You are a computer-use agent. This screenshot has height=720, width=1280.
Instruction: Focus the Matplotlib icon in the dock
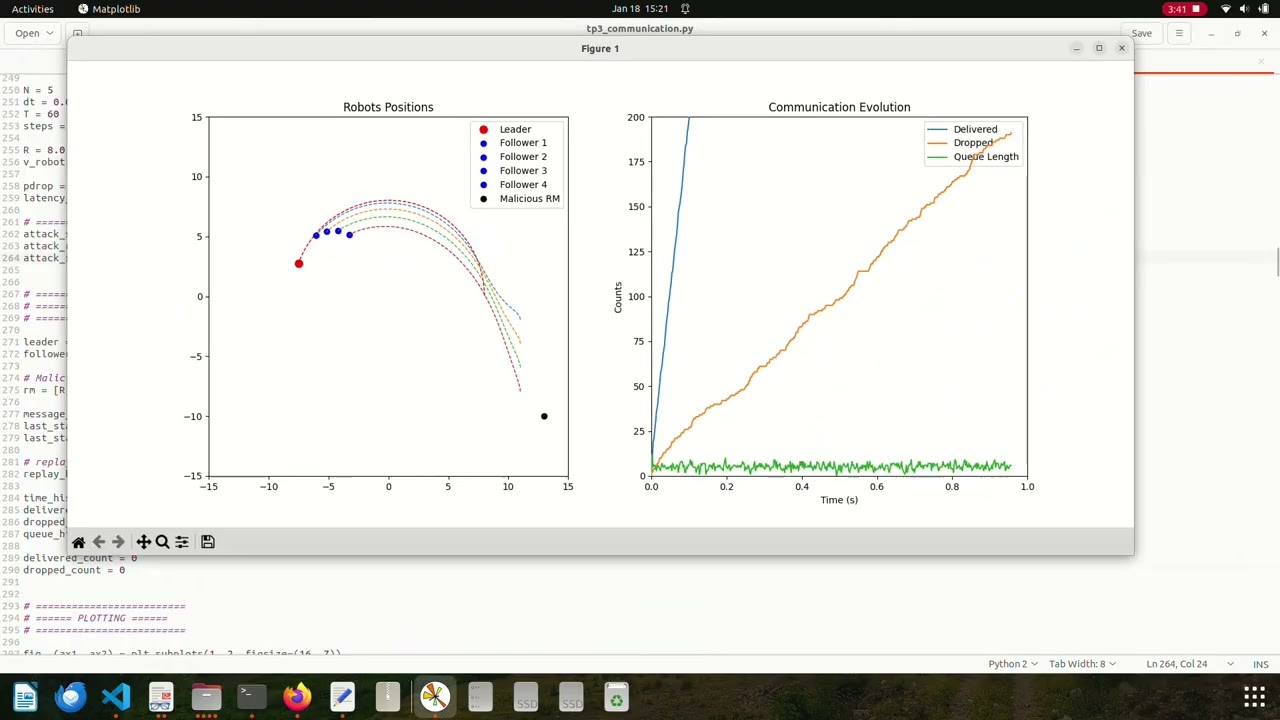434,697
